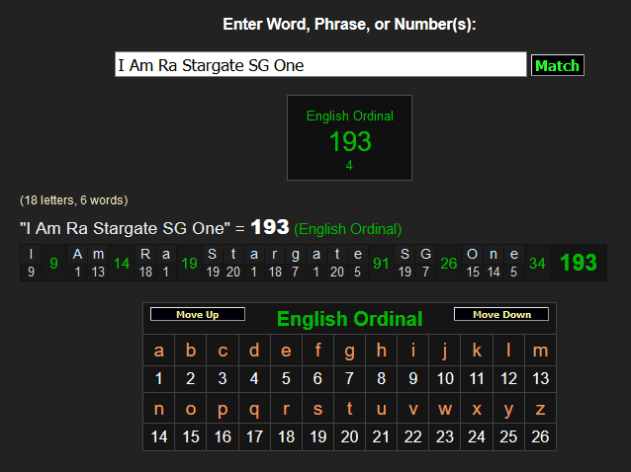Select letter "a" in the cipher chart
631x472 pixels.
coord(158,351)
